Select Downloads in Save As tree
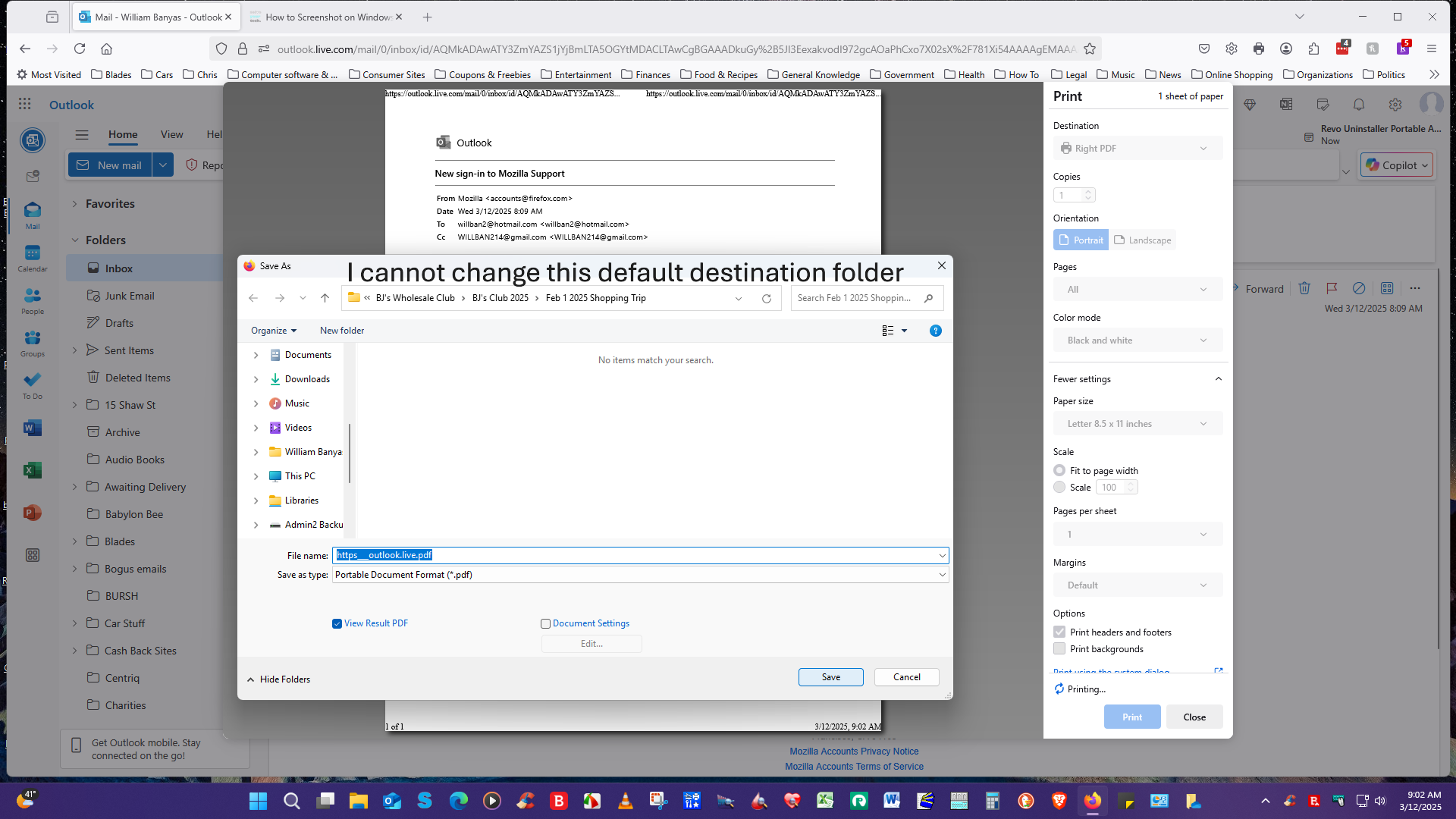 pyautogui.click(x=307, y=379)
